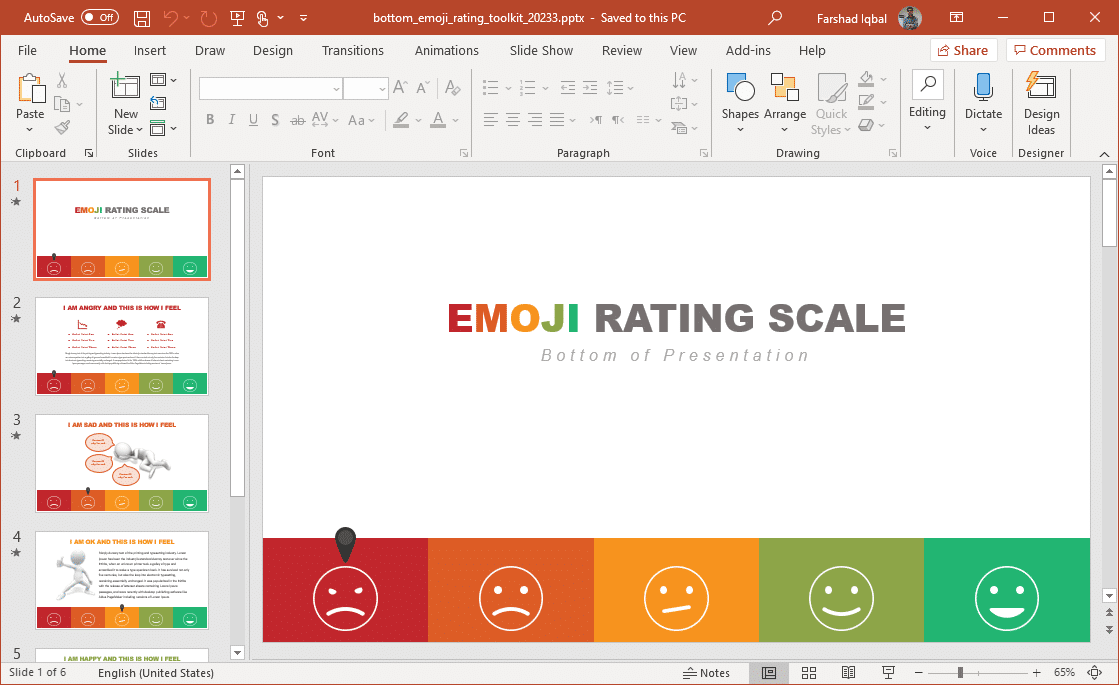Open the Transitions tab
1119x685 pixels.
tap(352, 51)
